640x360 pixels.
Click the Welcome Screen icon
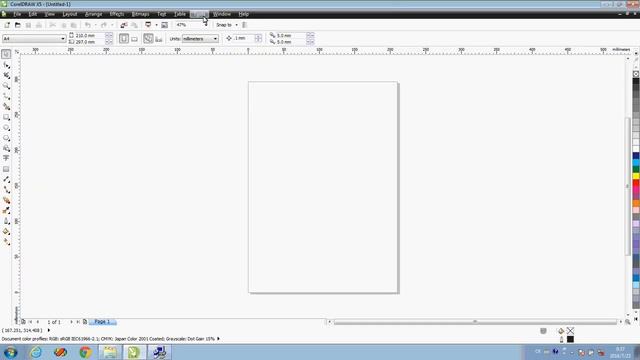pyautogui.click(x=164, y=25)
